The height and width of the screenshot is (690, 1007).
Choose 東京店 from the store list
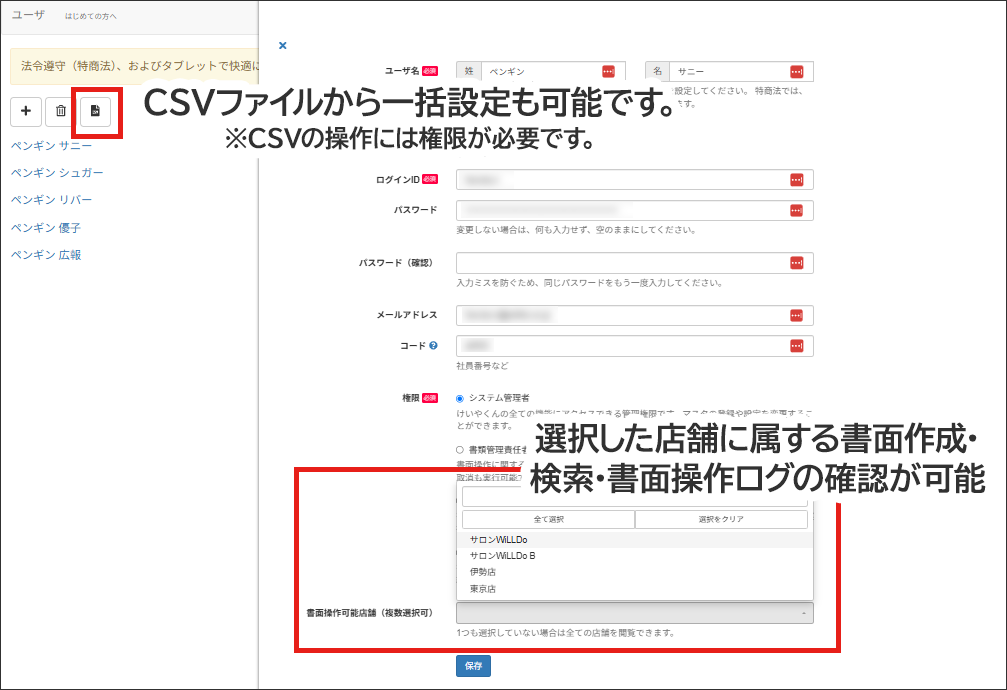click(484, 589)
